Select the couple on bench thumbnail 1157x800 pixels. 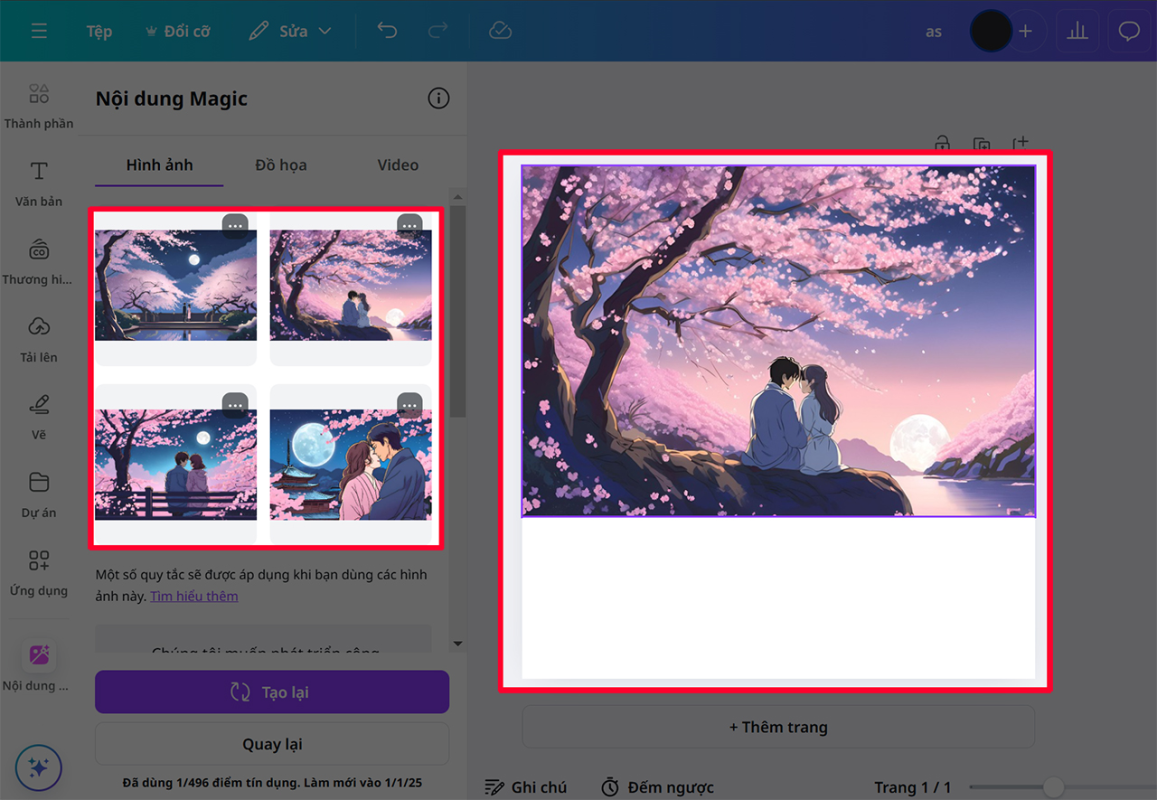[176, 464]
